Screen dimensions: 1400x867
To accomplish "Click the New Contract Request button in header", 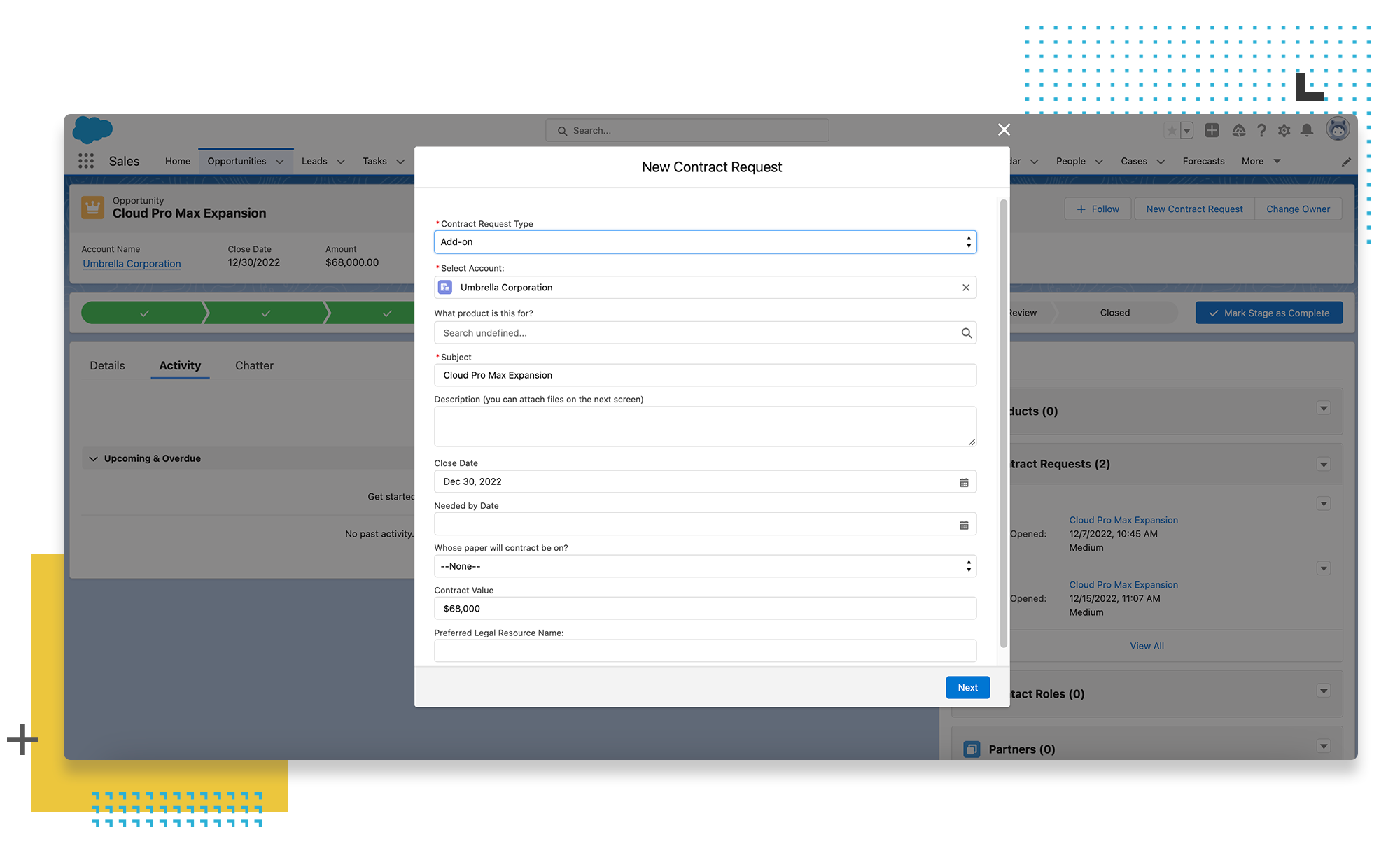I will click(1194, 209).
